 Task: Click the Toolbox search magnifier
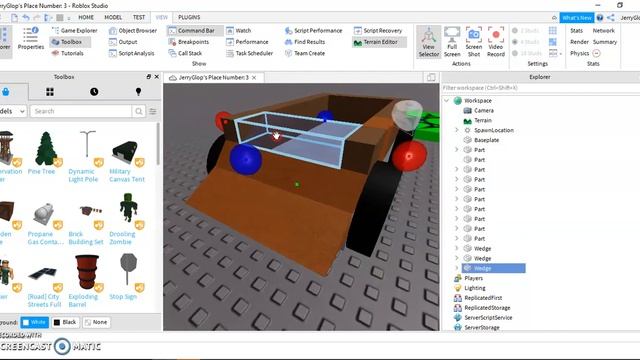pyautogui.click(x=139, y=111)
